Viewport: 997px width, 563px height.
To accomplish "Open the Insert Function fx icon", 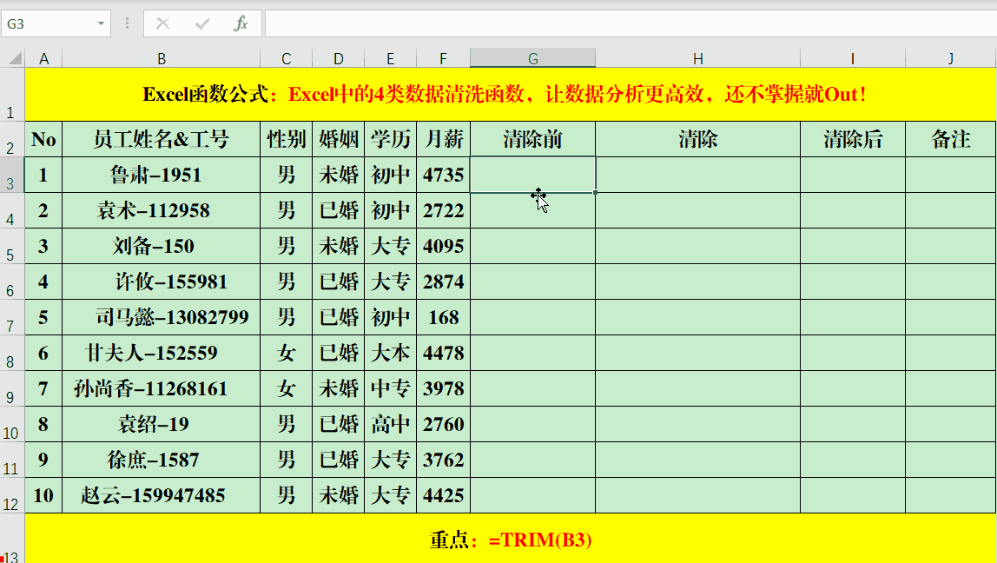I will pyautogui.click(x=241, y=24).
